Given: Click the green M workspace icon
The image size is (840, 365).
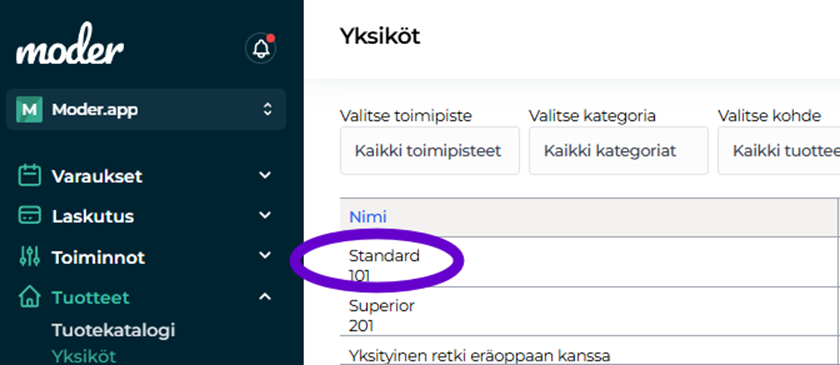Looking at the screenshot, I should [x=29, y=110].
